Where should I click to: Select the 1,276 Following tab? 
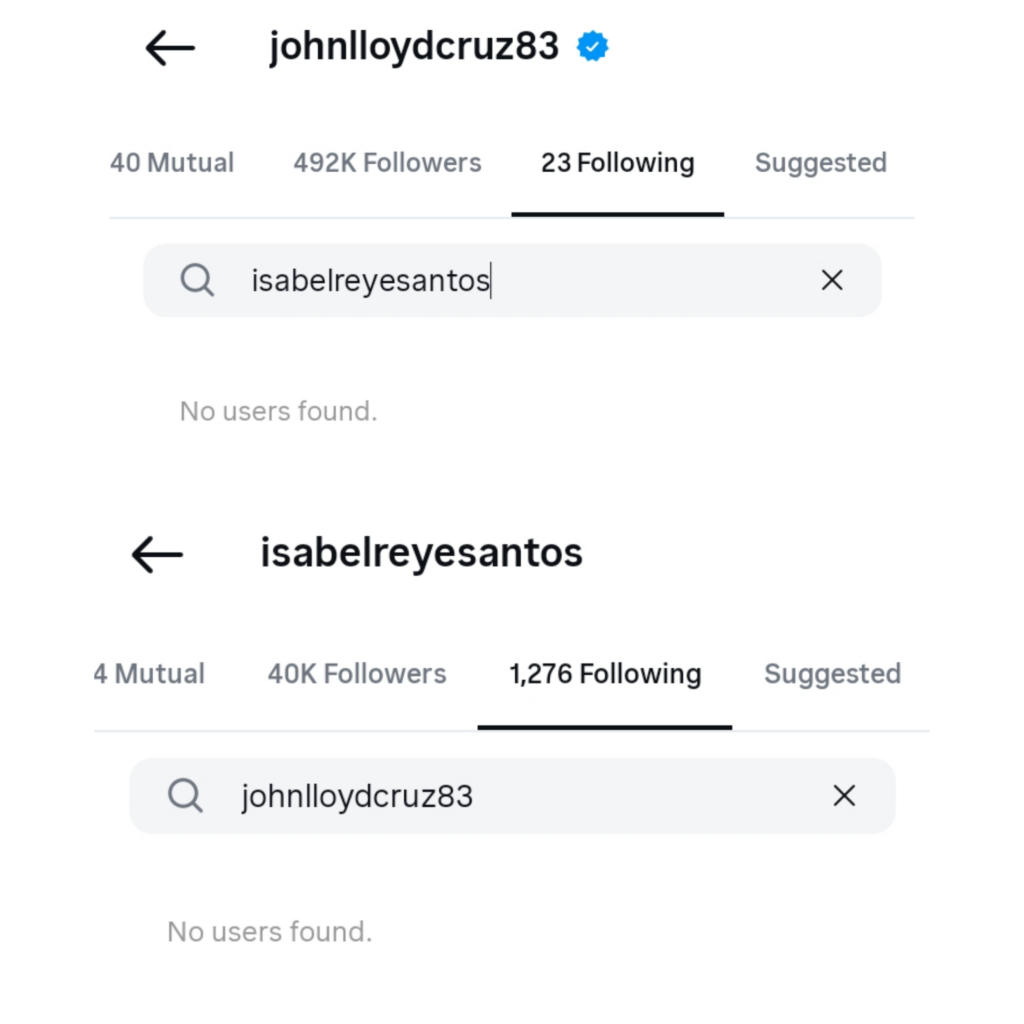pos(605,674)
